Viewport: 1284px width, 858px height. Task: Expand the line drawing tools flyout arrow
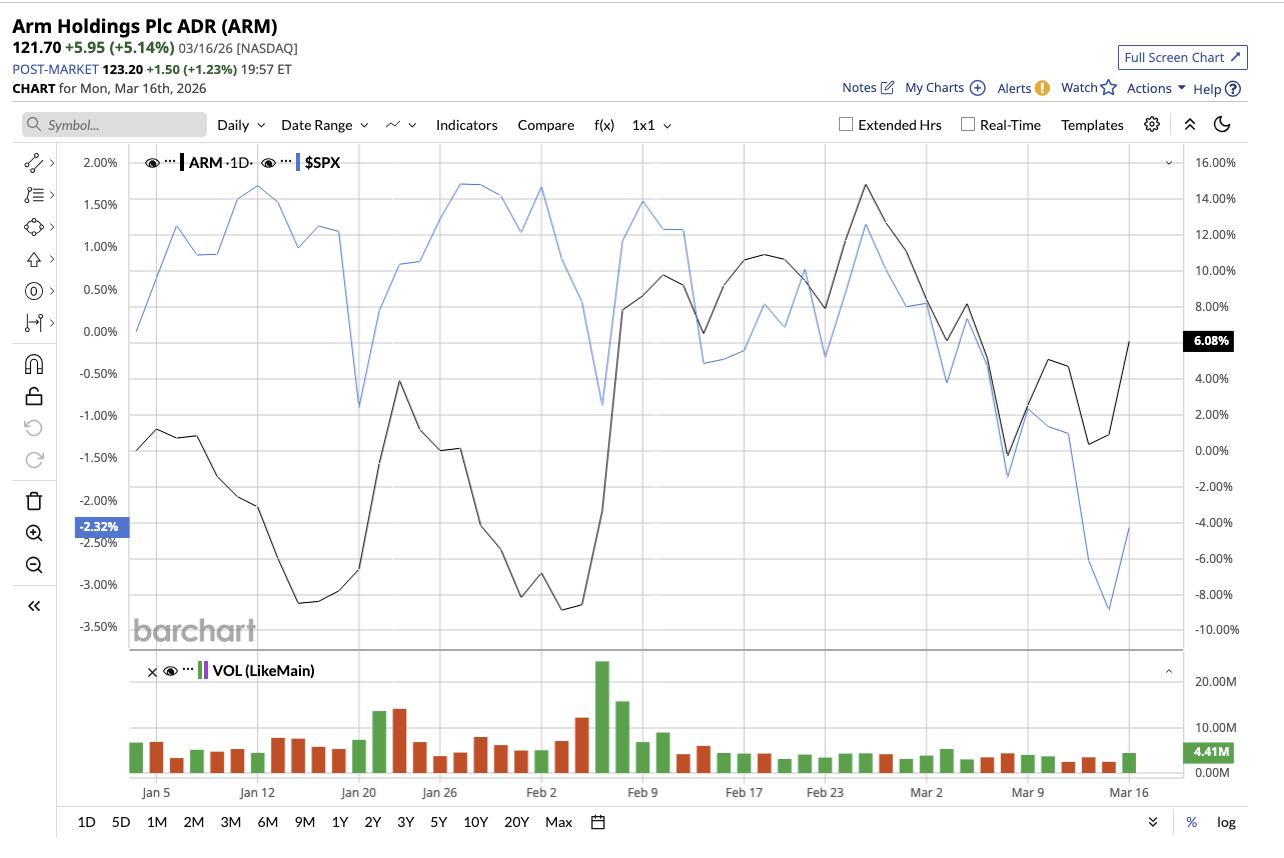pos(52,162)
